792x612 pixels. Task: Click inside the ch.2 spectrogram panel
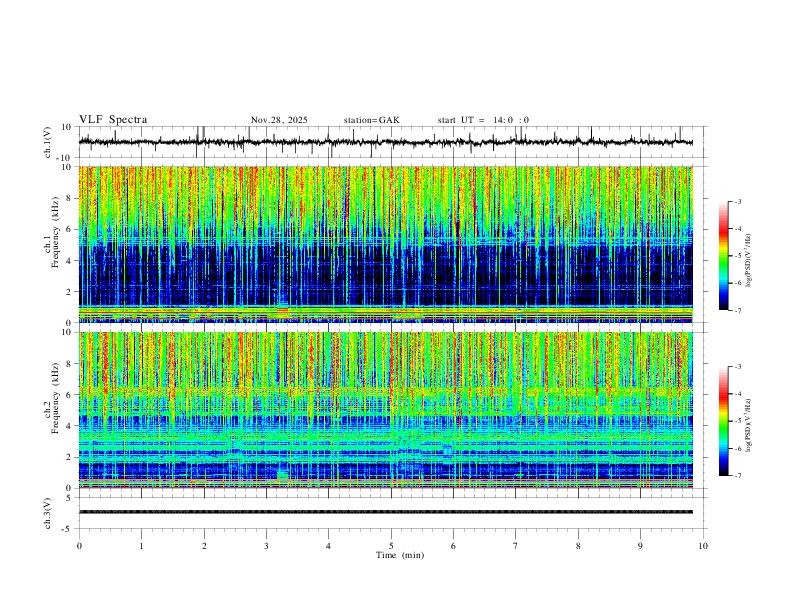tap(385, 410)
